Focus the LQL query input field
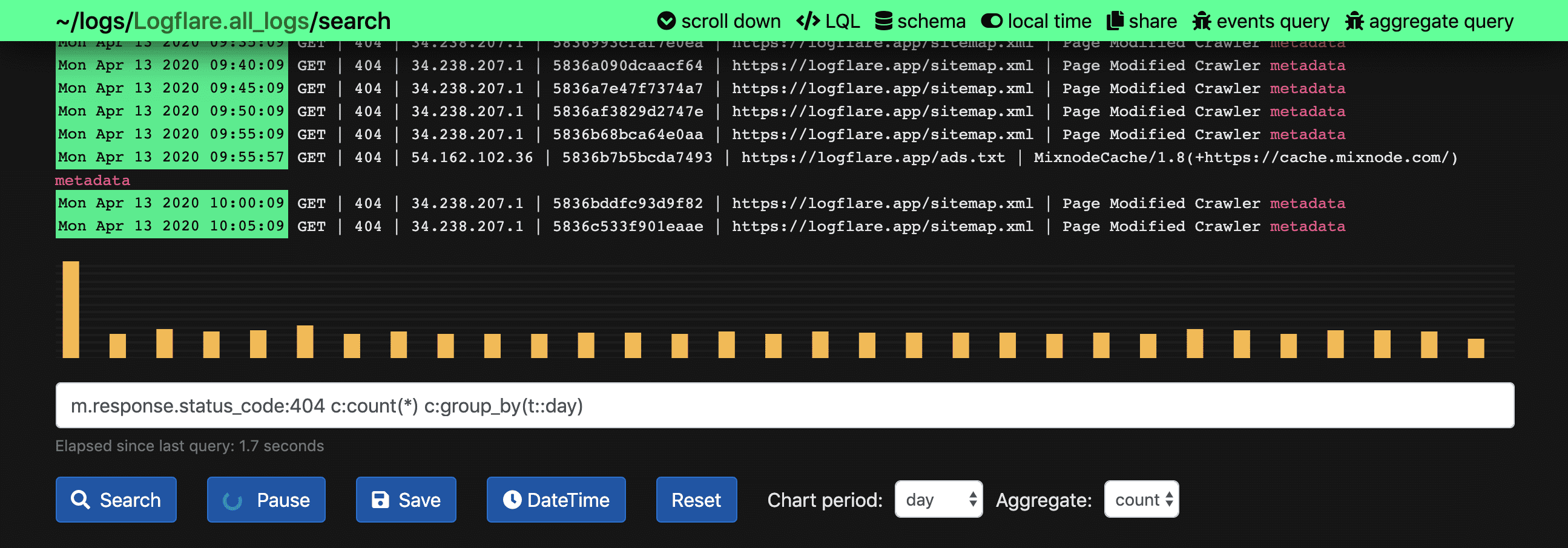Image resolution: width=1568 pixels, height=548 pixels. pyautogui.click(x=784, y=406)
